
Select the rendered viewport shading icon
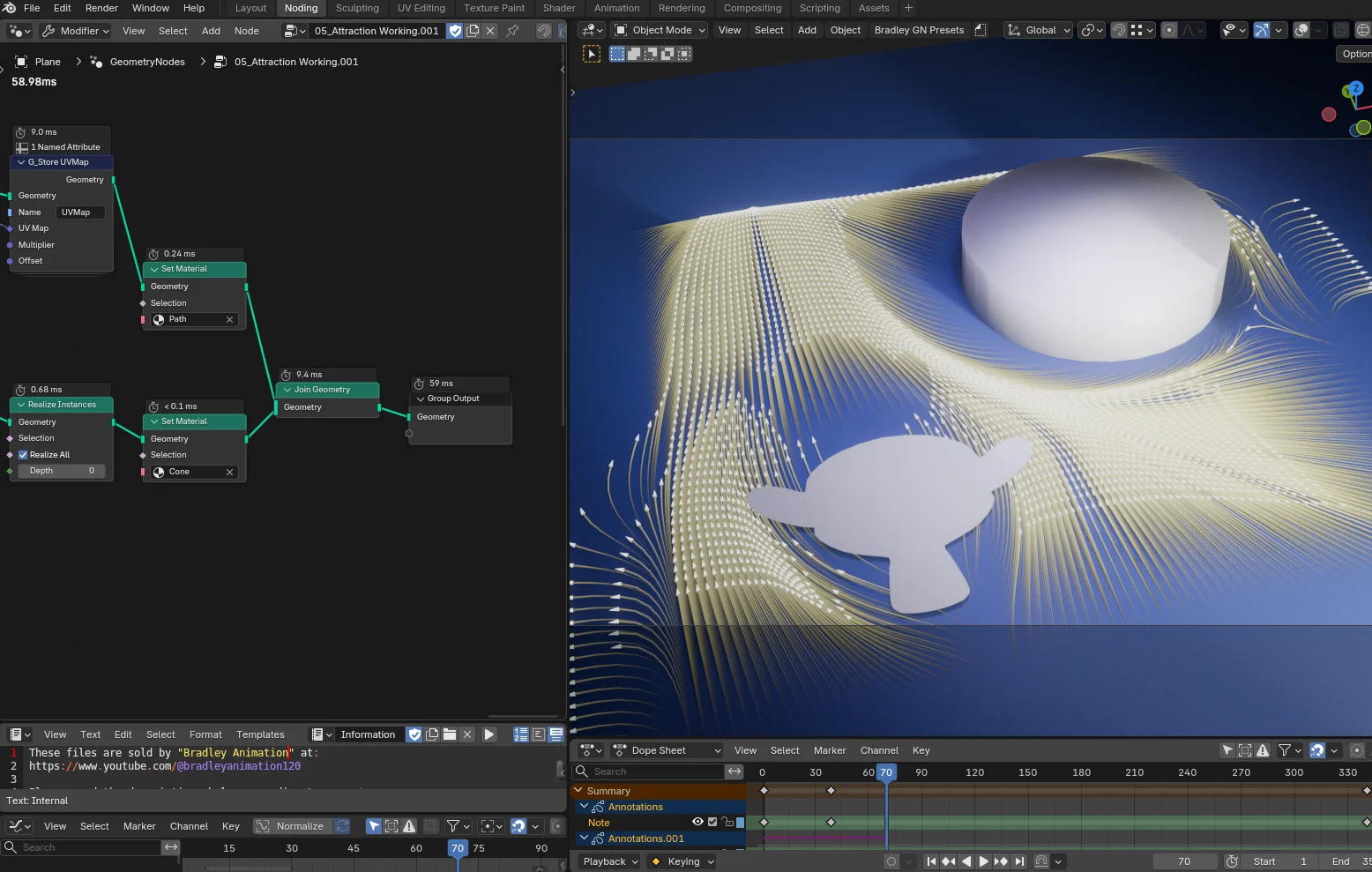click(x=1364, y=29)
